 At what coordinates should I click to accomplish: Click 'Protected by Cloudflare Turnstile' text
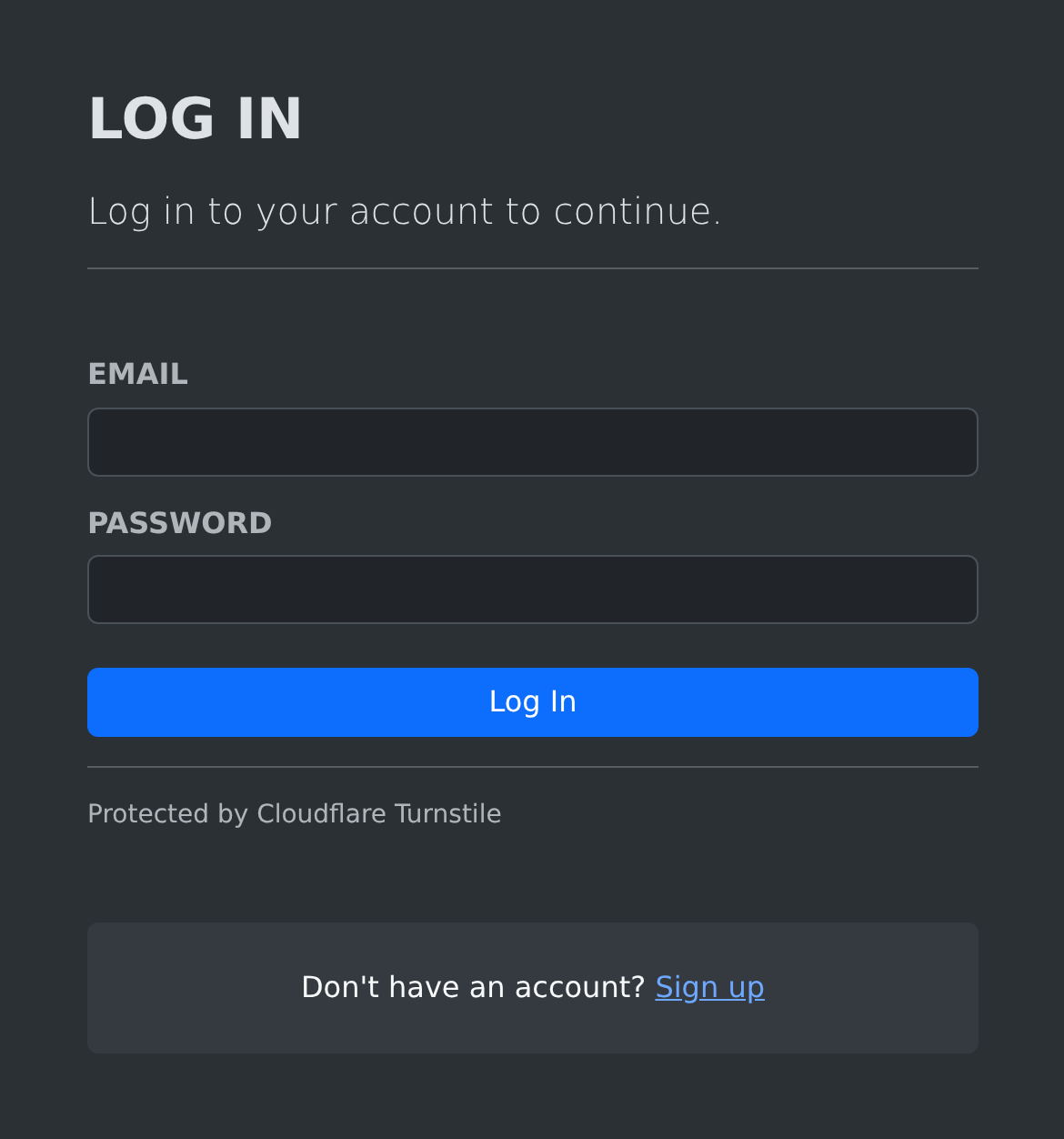tap(294, 813)
